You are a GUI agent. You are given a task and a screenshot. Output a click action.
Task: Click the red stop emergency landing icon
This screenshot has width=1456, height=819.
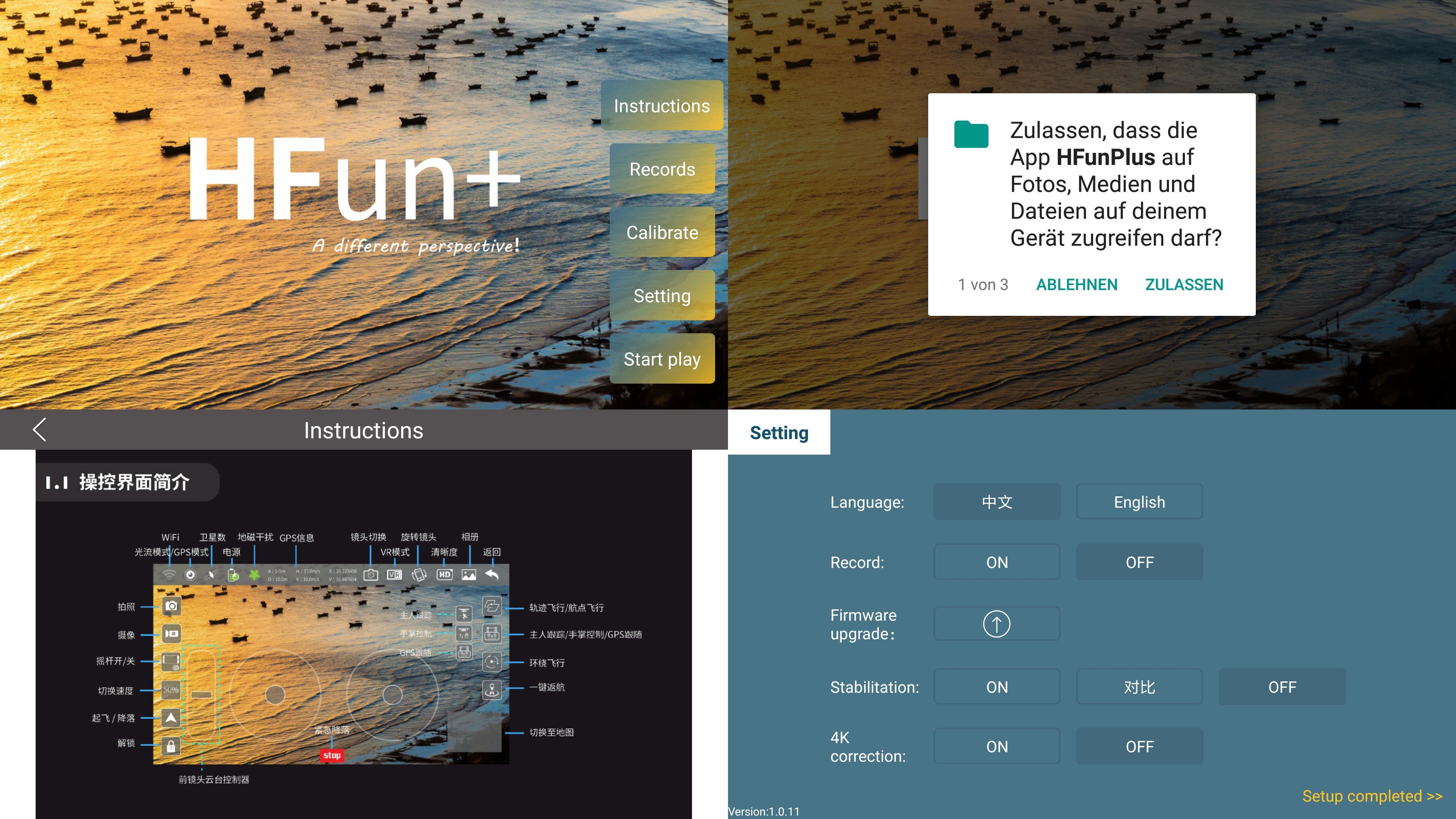point(332,755)
